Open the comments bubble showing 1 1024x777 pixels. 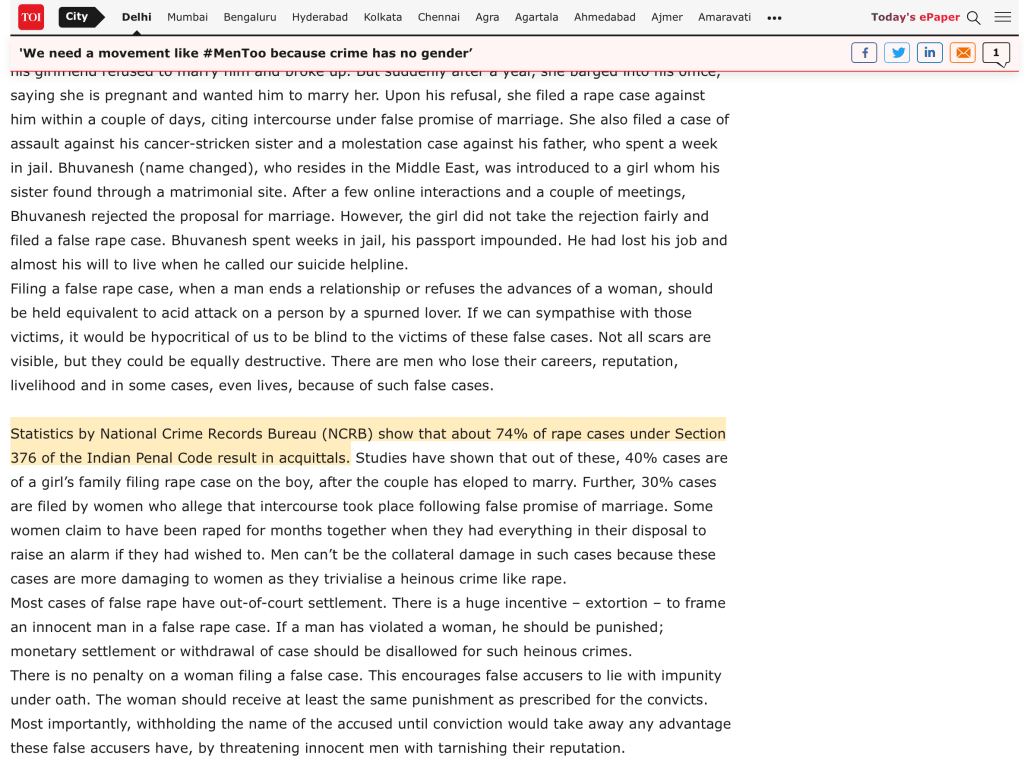coord(996,53)
